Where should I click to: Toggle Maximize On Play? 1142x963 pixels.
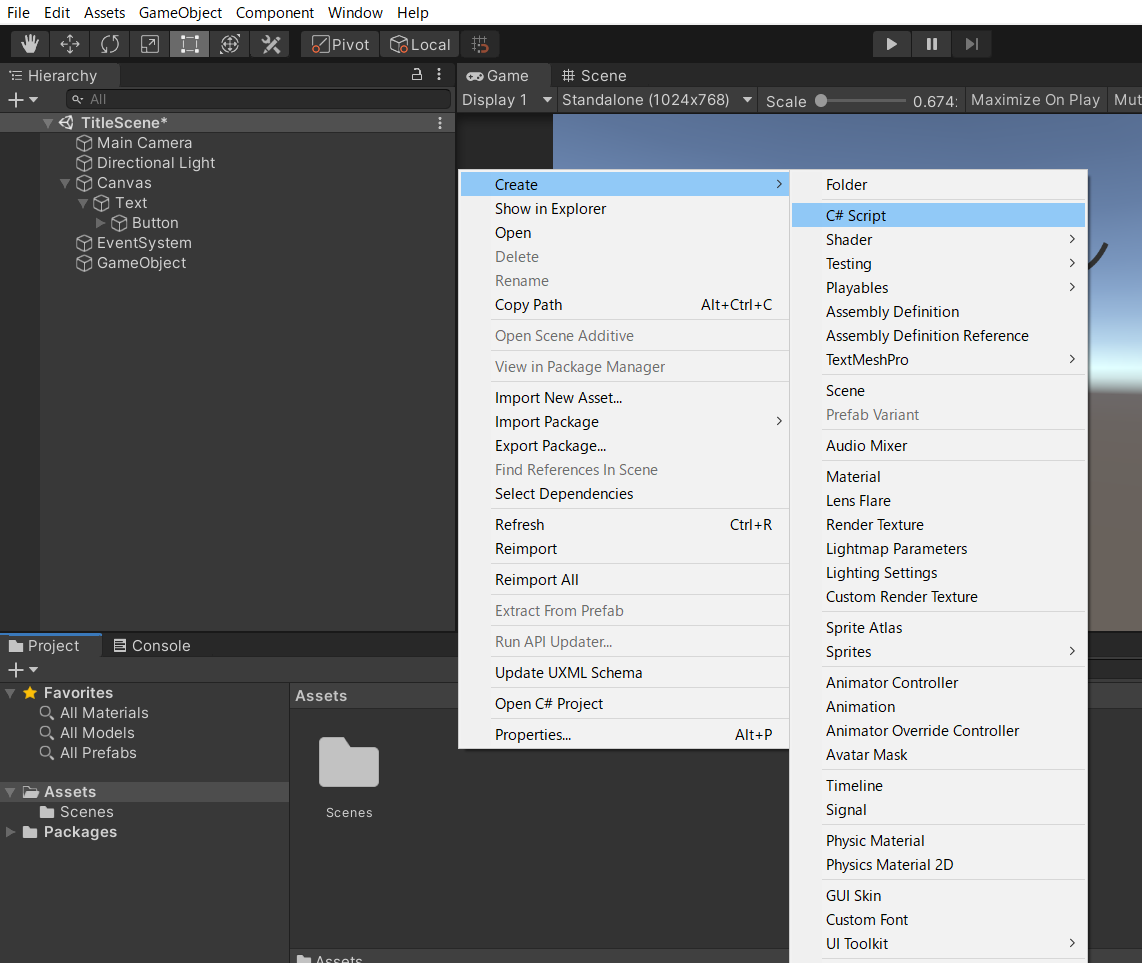[x=1035, y=100]
